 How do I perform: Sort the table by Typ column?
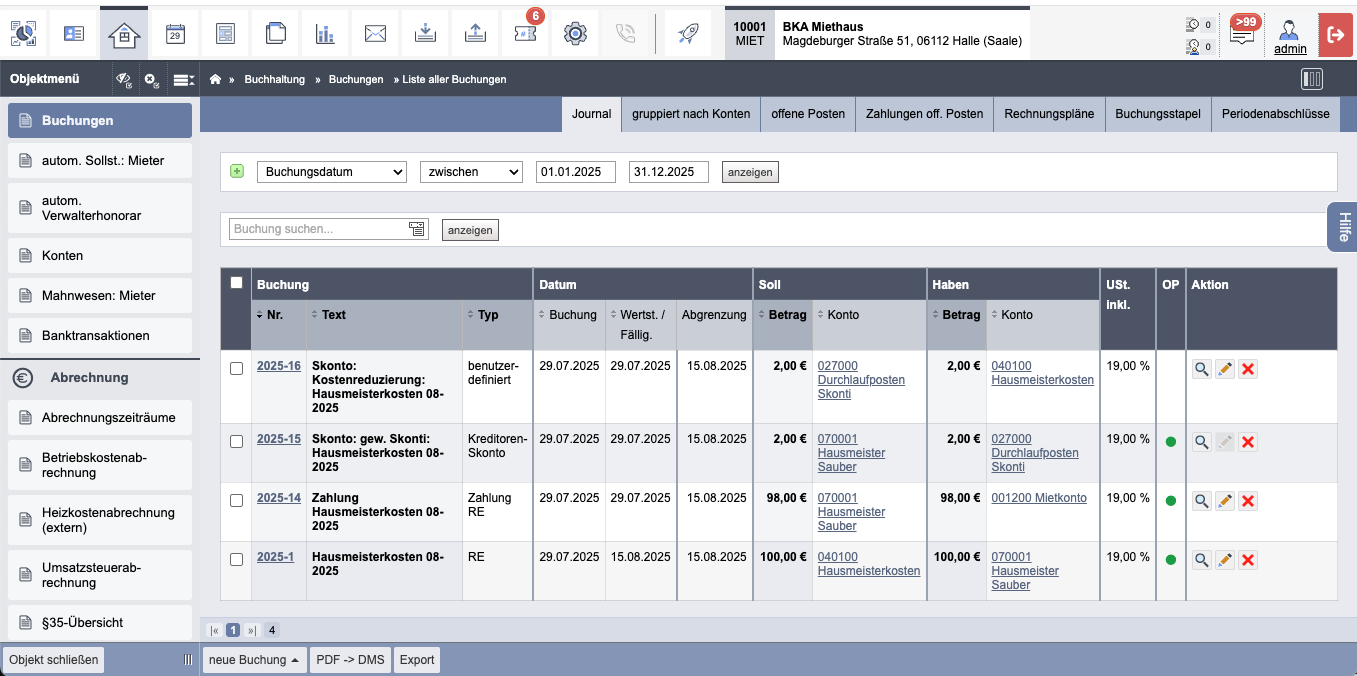coord(482,315)
